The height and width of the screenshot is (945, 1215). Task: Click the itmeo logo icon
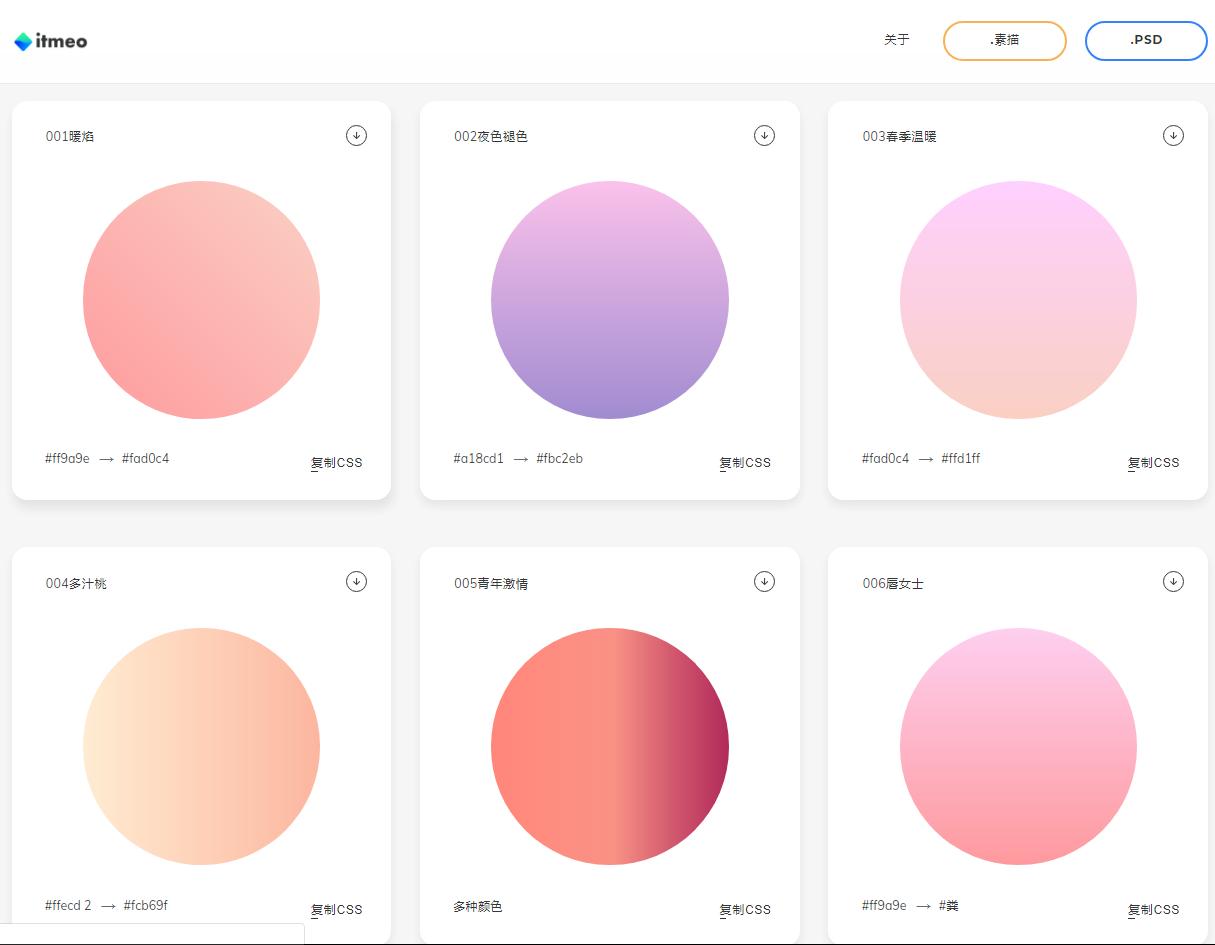point(23,42)
